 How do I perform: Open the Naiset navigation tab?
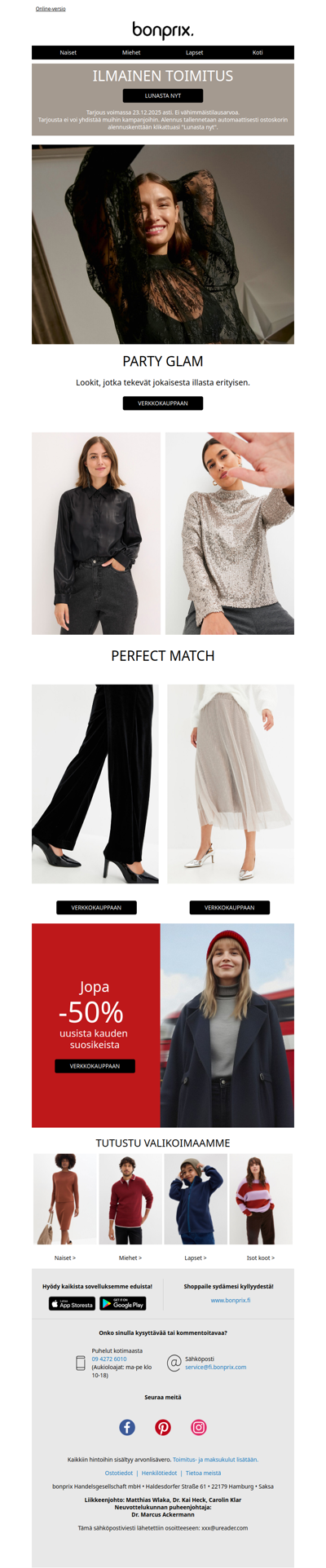[68, 52]
